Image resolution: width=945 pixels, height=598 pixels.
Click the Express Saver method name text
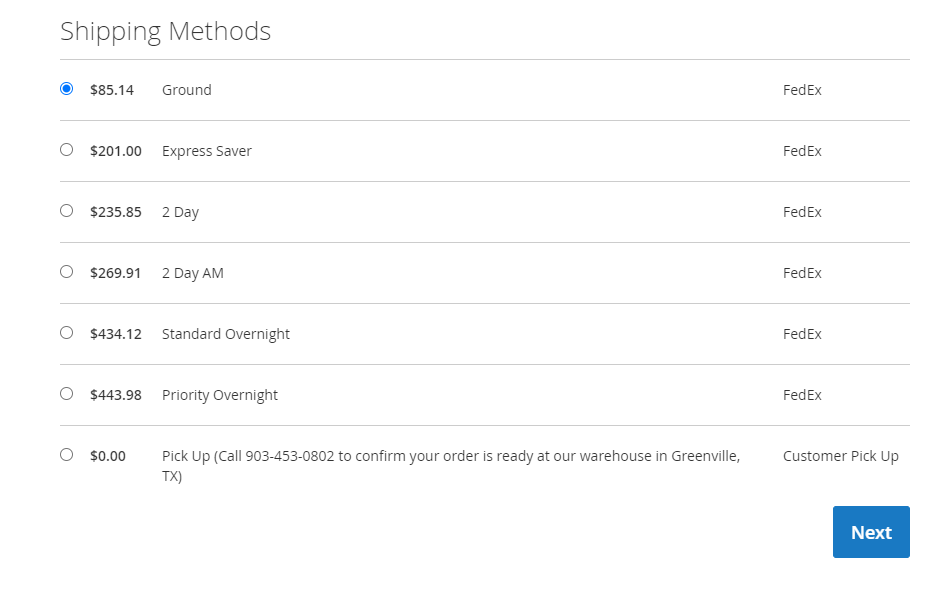pos(206,150)
